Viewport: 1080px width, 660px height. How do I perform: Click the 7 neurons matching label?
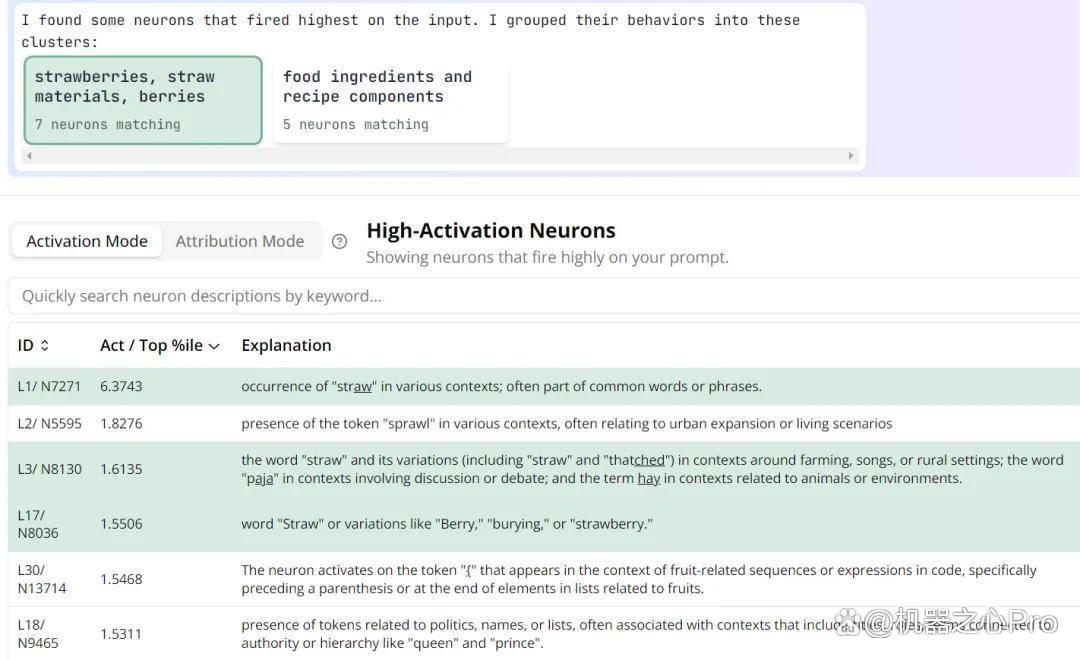107,125
